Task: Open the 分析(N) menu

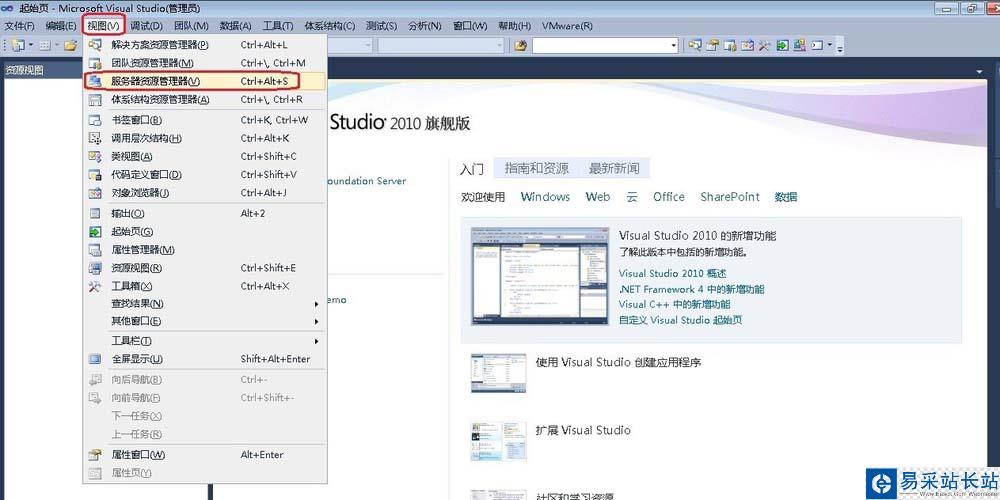Action: (425, 26)
